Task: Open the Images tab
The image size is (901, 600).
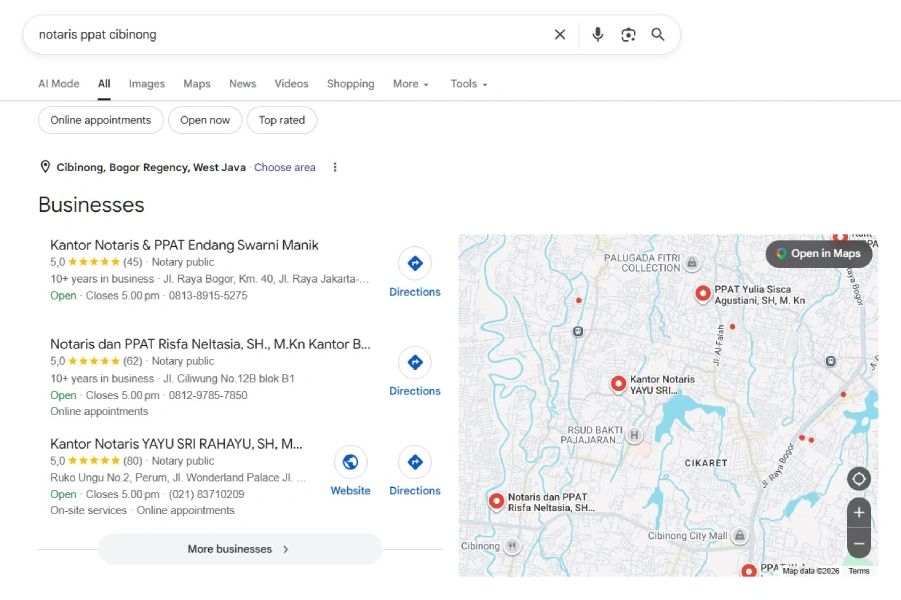Action: click(147, 84)
